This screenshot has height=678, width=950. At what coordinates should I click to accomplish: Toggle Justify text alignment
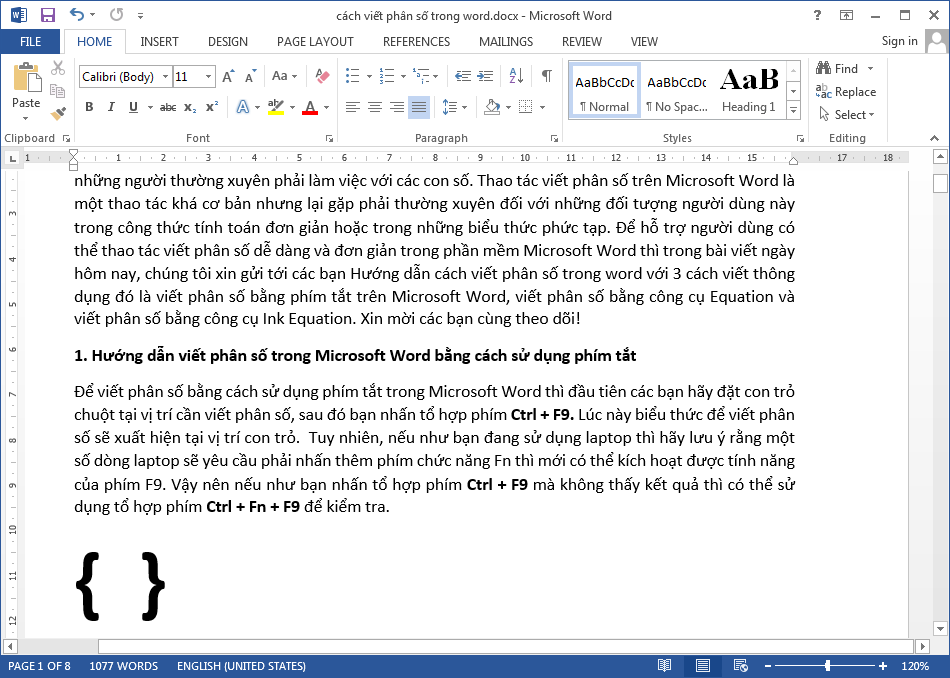pos(419,107)
